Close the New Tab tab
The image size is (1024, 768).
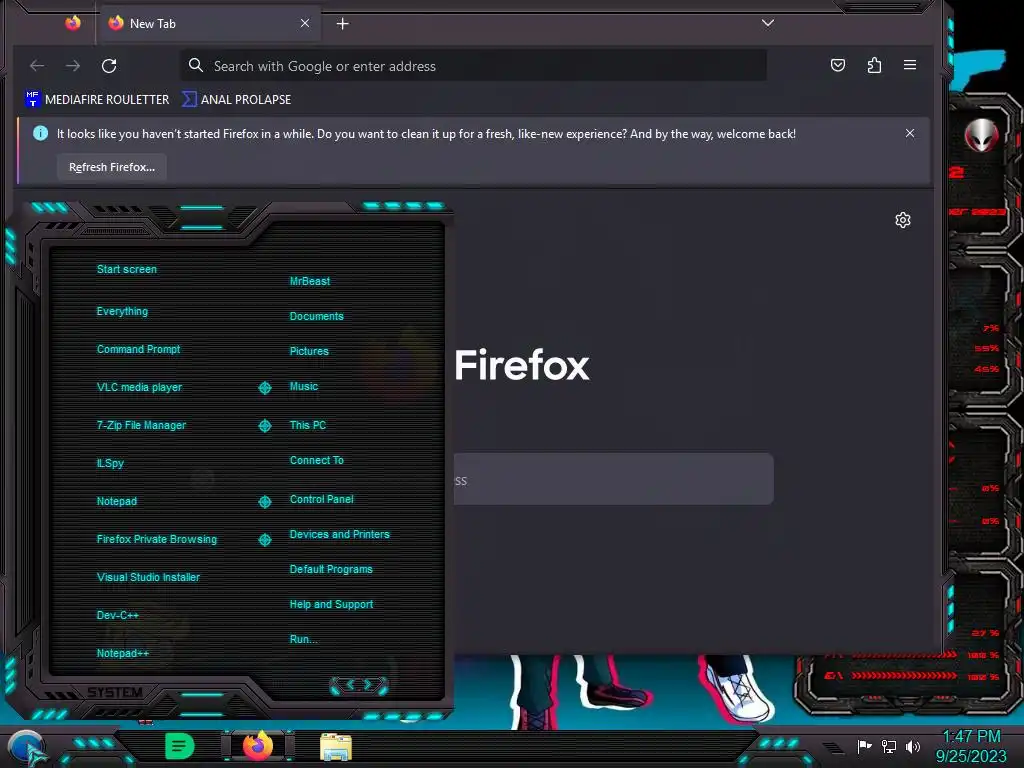pos(305,24)
